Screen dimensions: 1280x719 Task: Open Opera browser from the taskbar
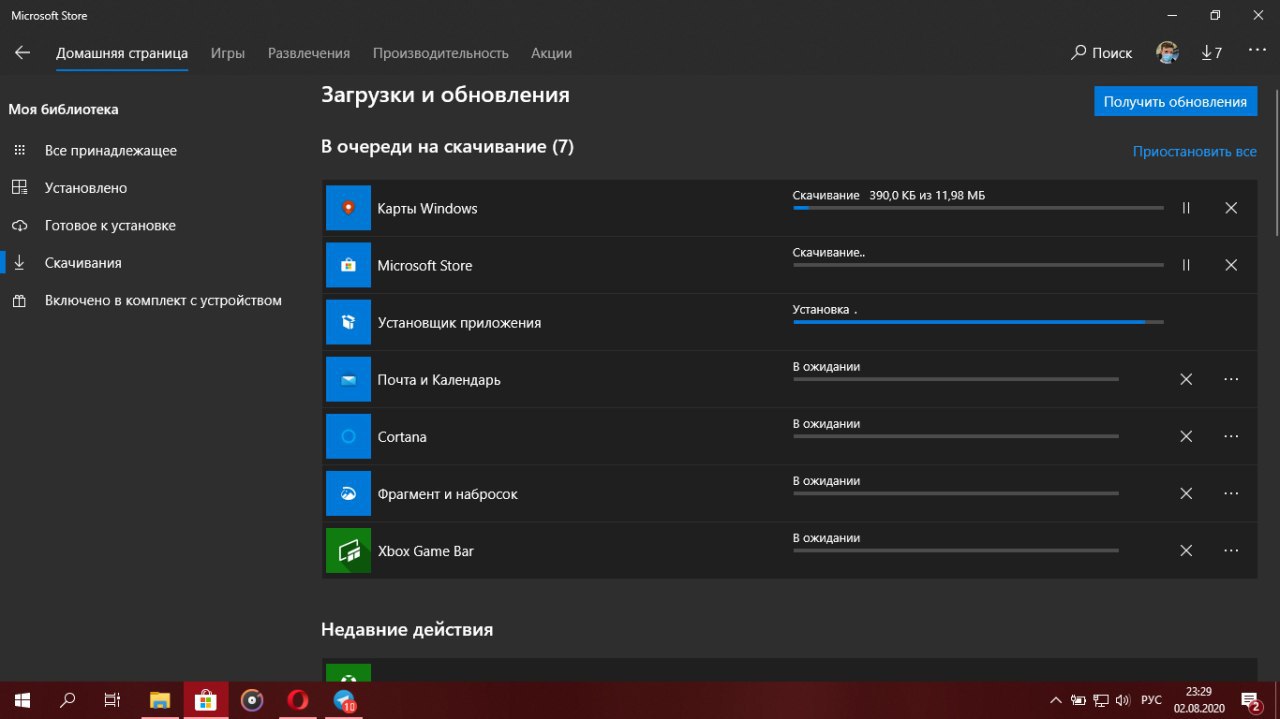coord(298,700)
